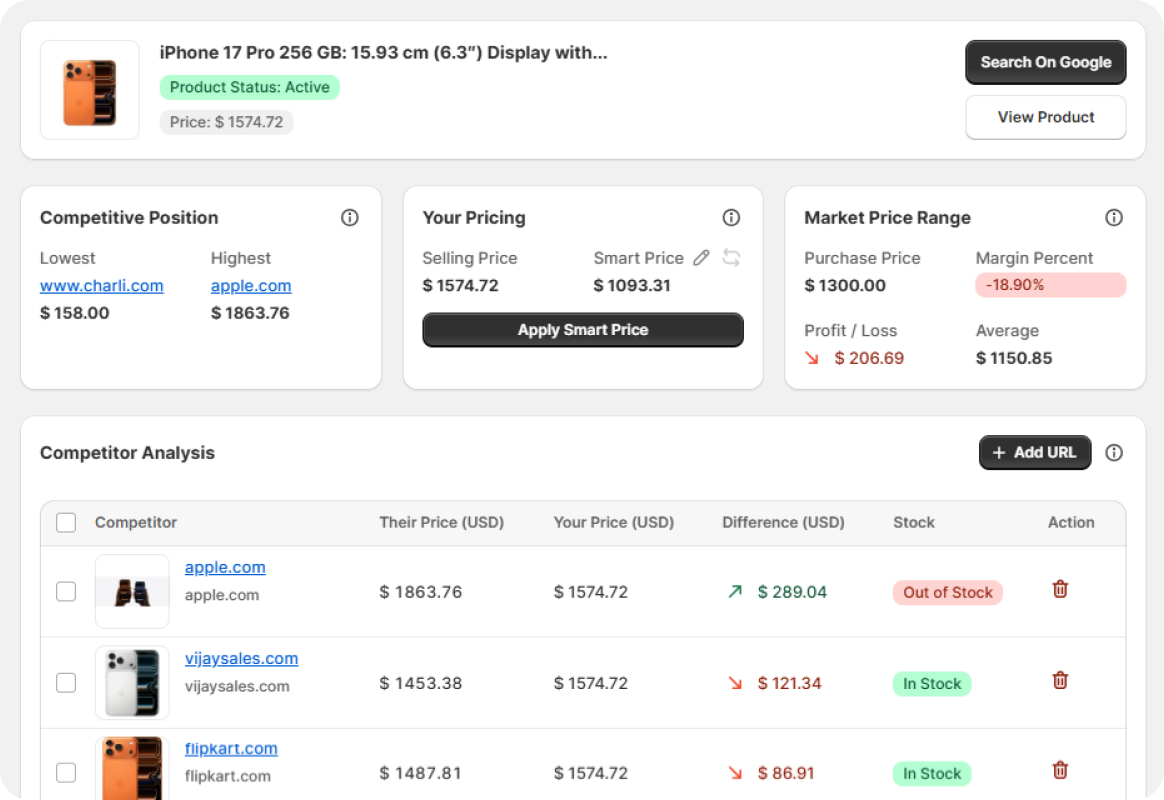Check the apple.com row checkbox

[66, 591]
